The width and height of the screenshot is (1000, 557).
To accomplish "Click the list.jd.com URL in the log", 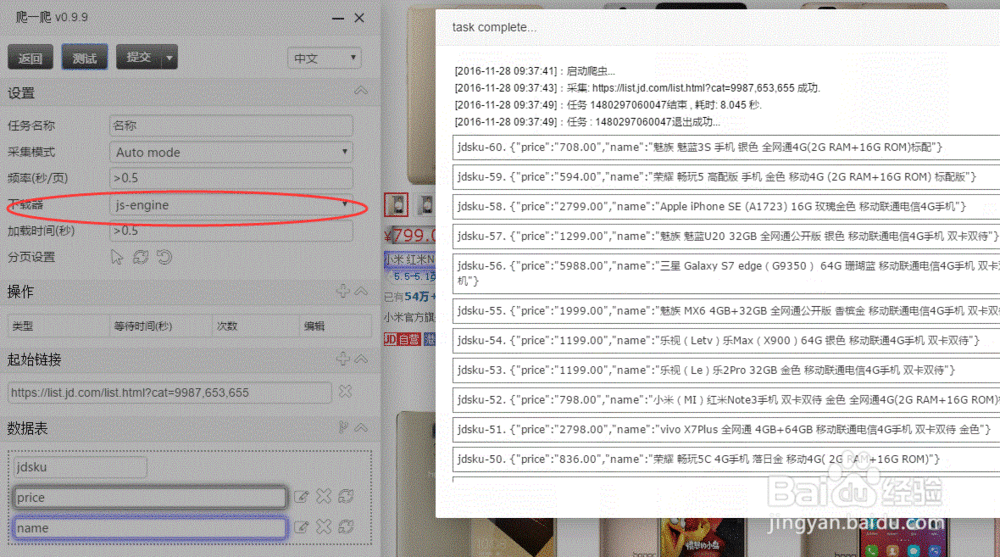I will coord(693,88).
